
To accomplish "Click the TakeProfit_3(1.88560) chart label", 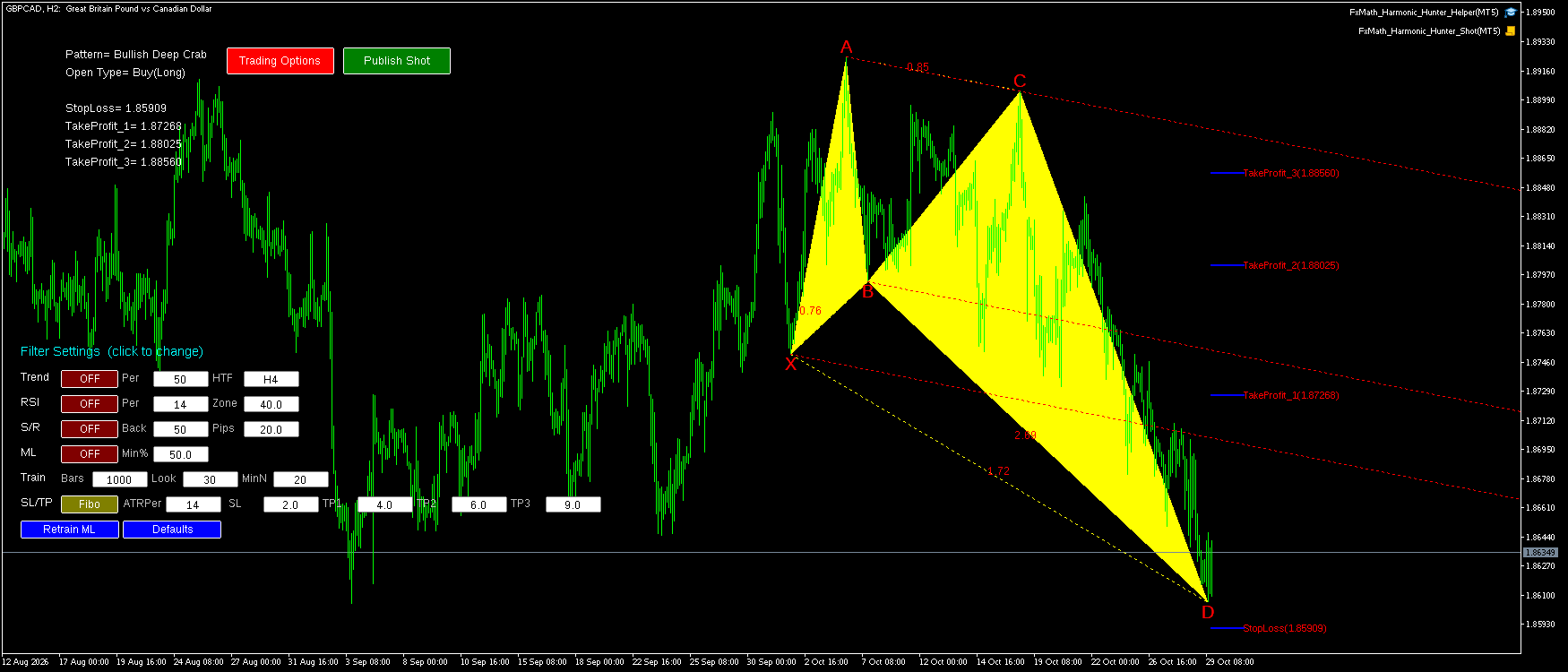I will pos(1291,173).
